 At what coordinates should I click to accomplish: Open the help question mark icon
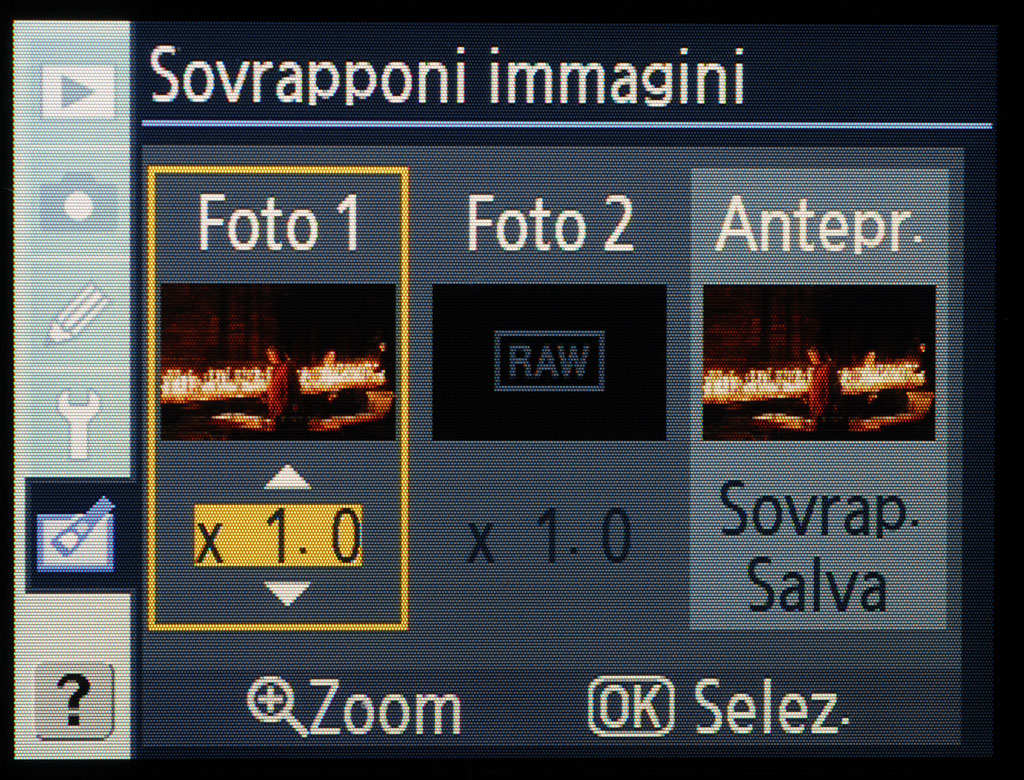point(74,702)
